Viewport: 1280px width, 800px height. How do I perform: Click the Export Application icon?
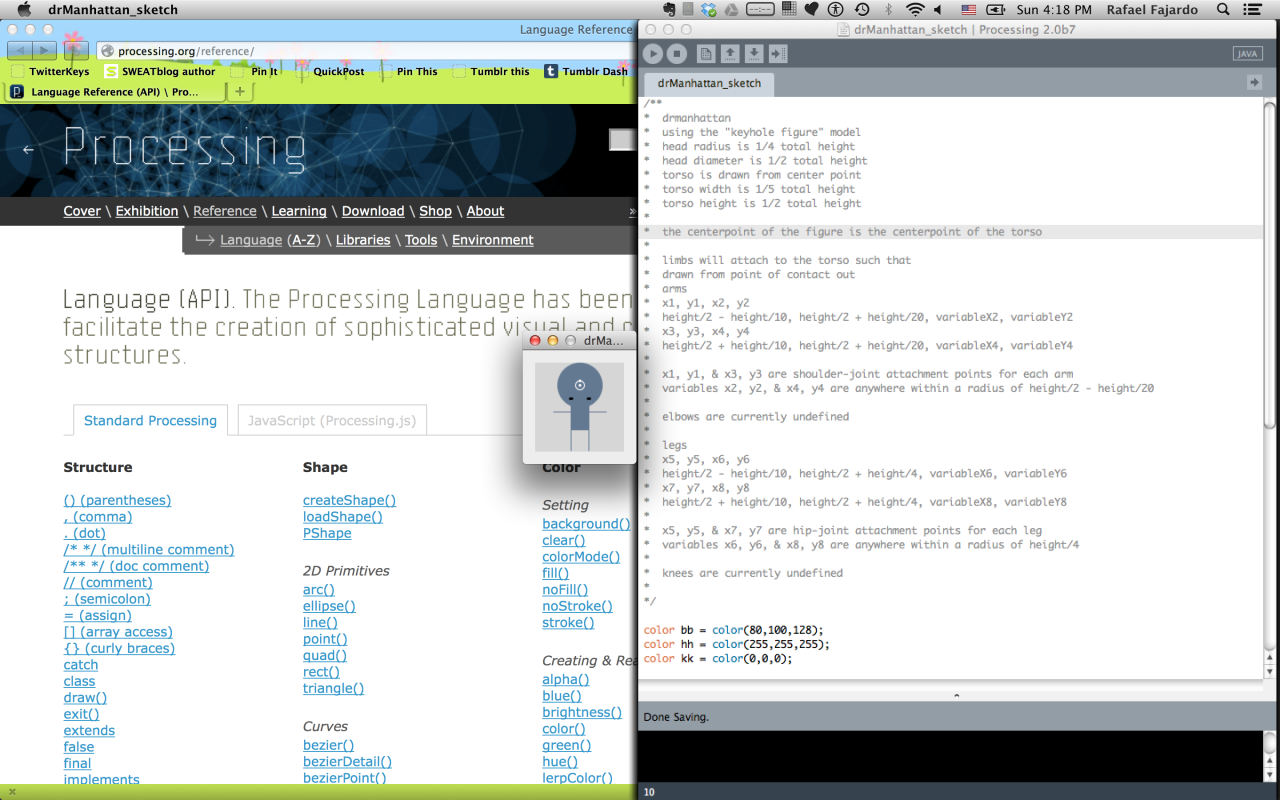pos(778,54)
